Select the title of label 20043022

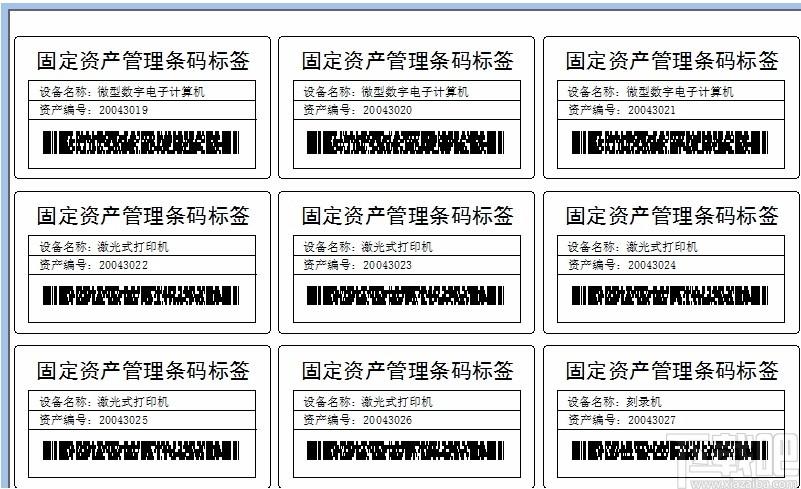143,216
